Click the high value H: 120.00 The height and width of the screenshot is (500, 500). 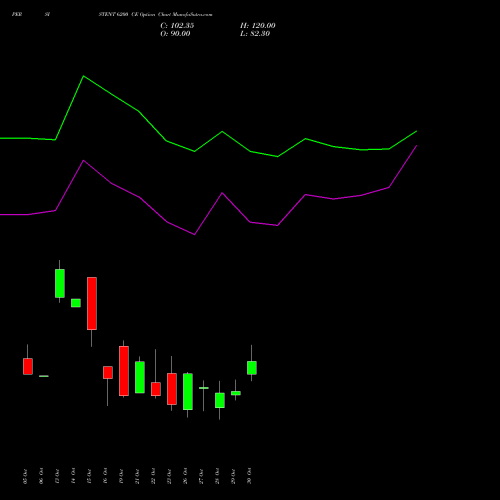(x=258, y=26)
